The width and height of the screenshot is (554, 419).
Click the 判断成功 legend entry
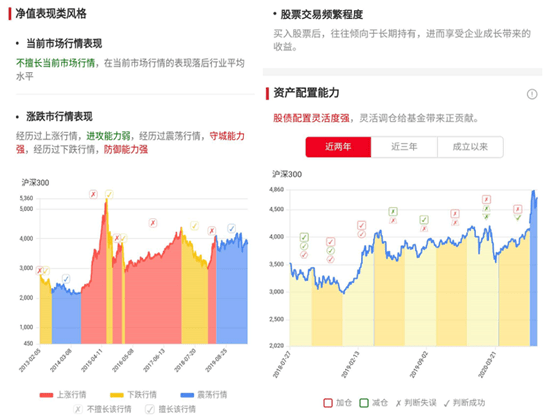click(x=464, y=403)
